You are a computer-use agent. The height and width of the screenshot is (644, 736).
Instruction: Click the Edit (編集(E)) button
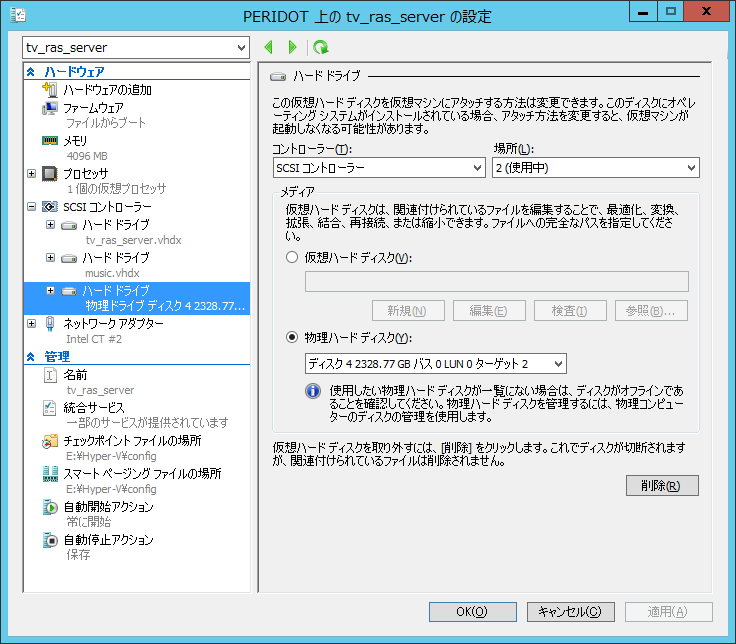[489, 311]
